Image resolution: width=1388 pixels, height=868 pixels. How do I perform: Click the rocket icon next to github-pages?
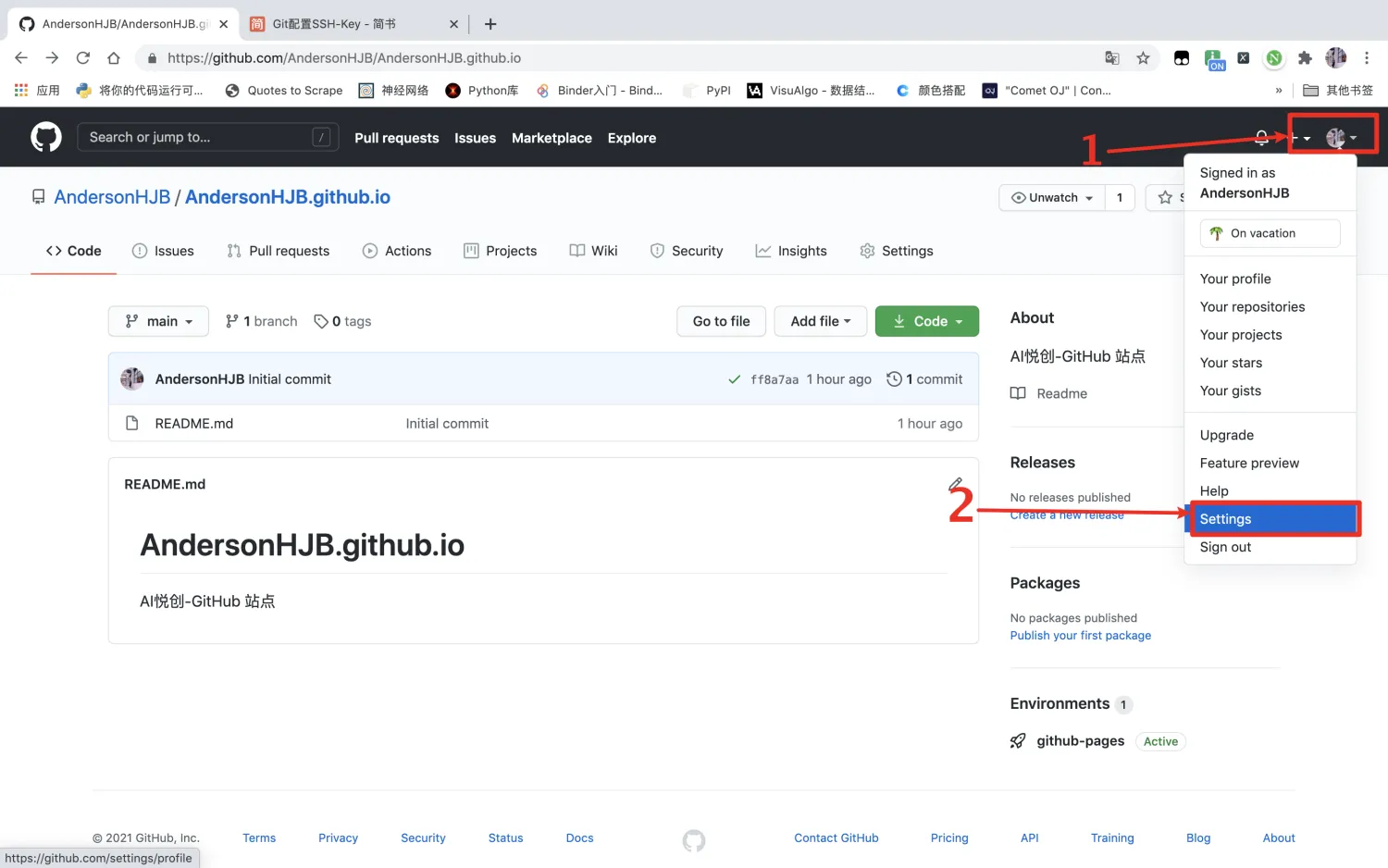tap(1018, 741)
